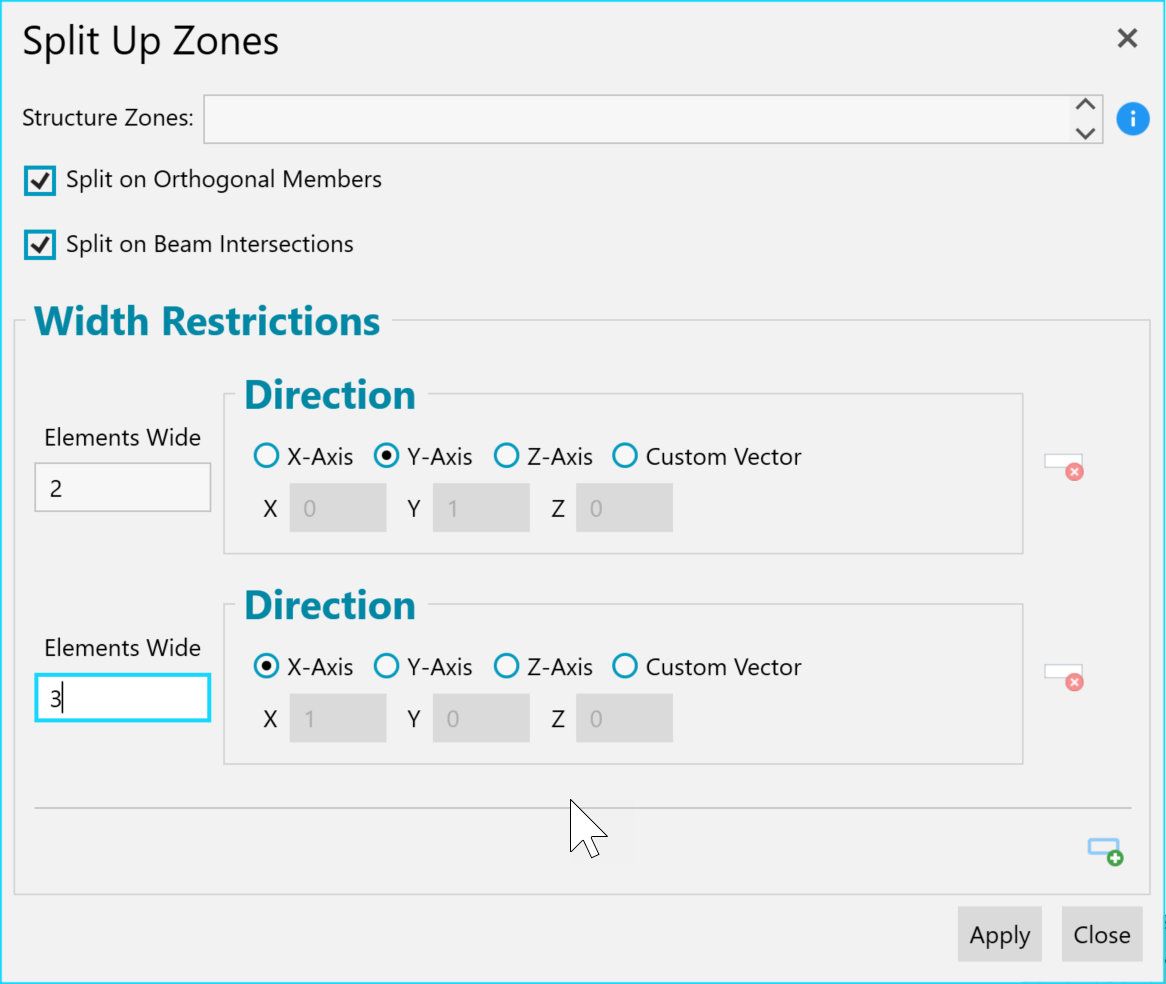This screenshot has height=984, width=1166.
Task: Select X-Axis in the first Direction group
Action: click(266, 455)
